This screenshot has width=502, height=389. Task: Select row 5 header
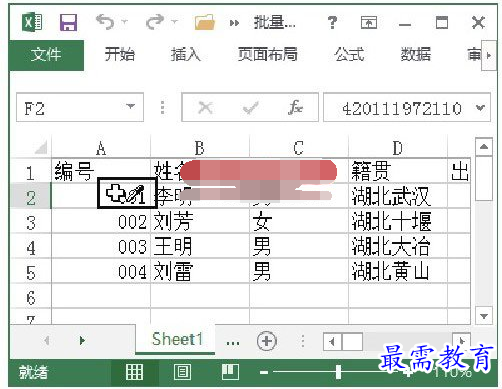[x=31, y=272]
